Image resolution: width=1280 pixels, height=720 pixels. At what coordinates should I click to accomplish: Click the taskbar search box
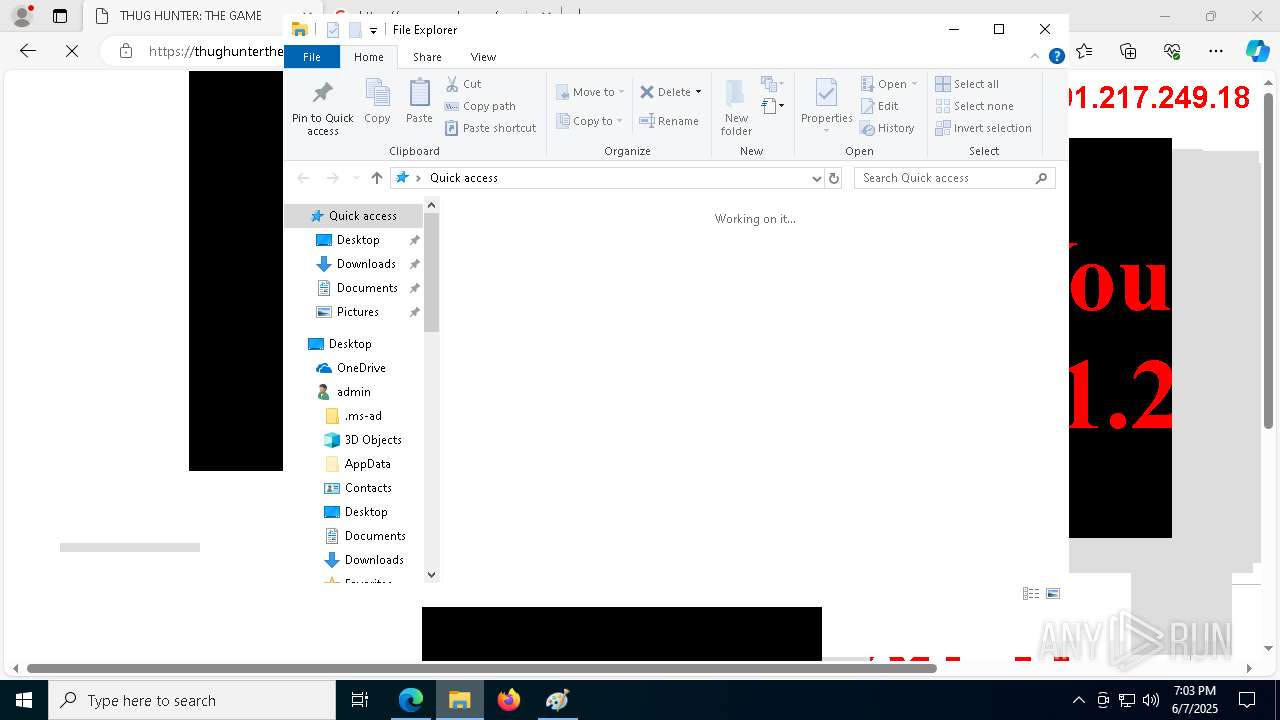[x=192, y=700]
